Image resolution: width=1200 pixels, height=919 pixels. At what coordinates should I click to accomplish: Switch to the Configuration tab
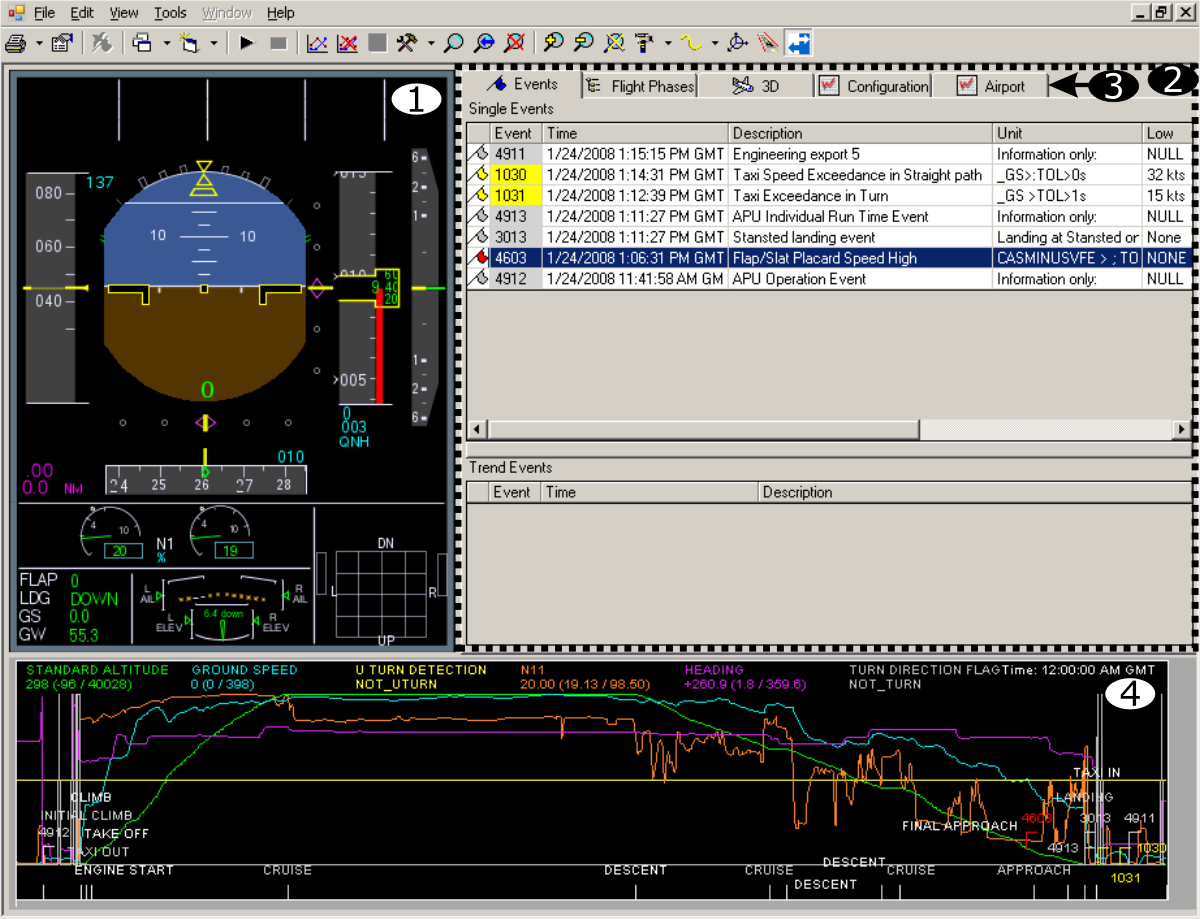click(x=873, y=86)
